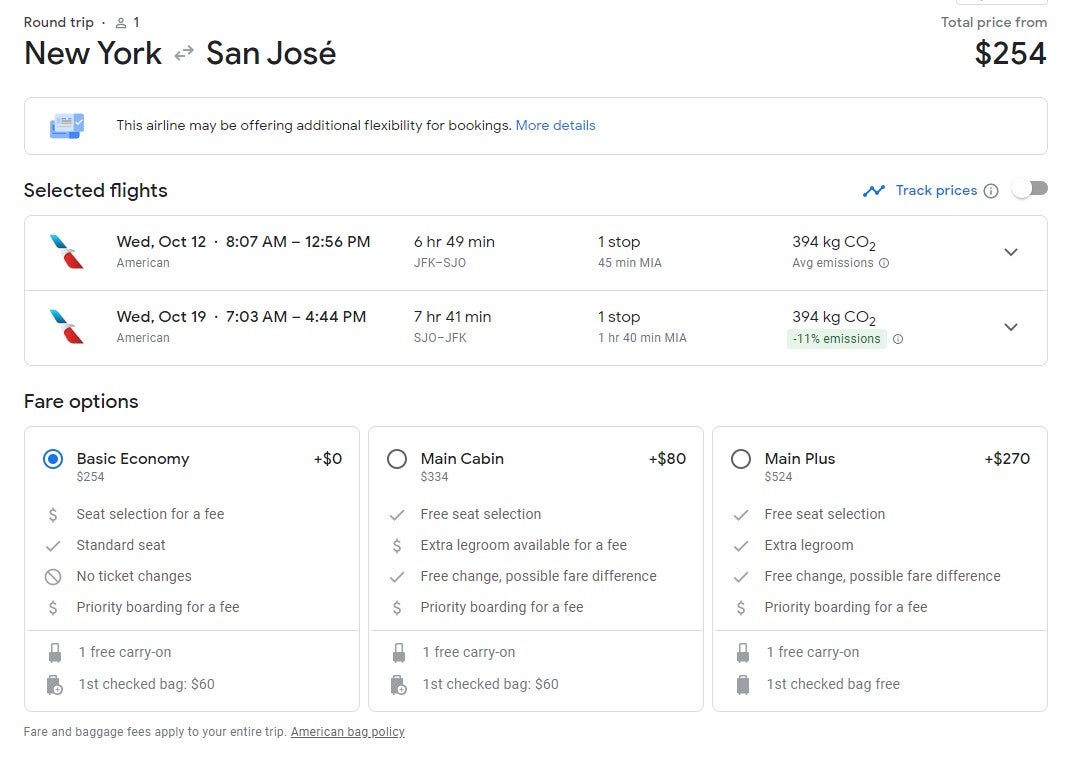Image resolution: width=1068 pixels, height=757 pixels.
Task: Click the Track prices trend line icon
Action: (x=874, y=191)
